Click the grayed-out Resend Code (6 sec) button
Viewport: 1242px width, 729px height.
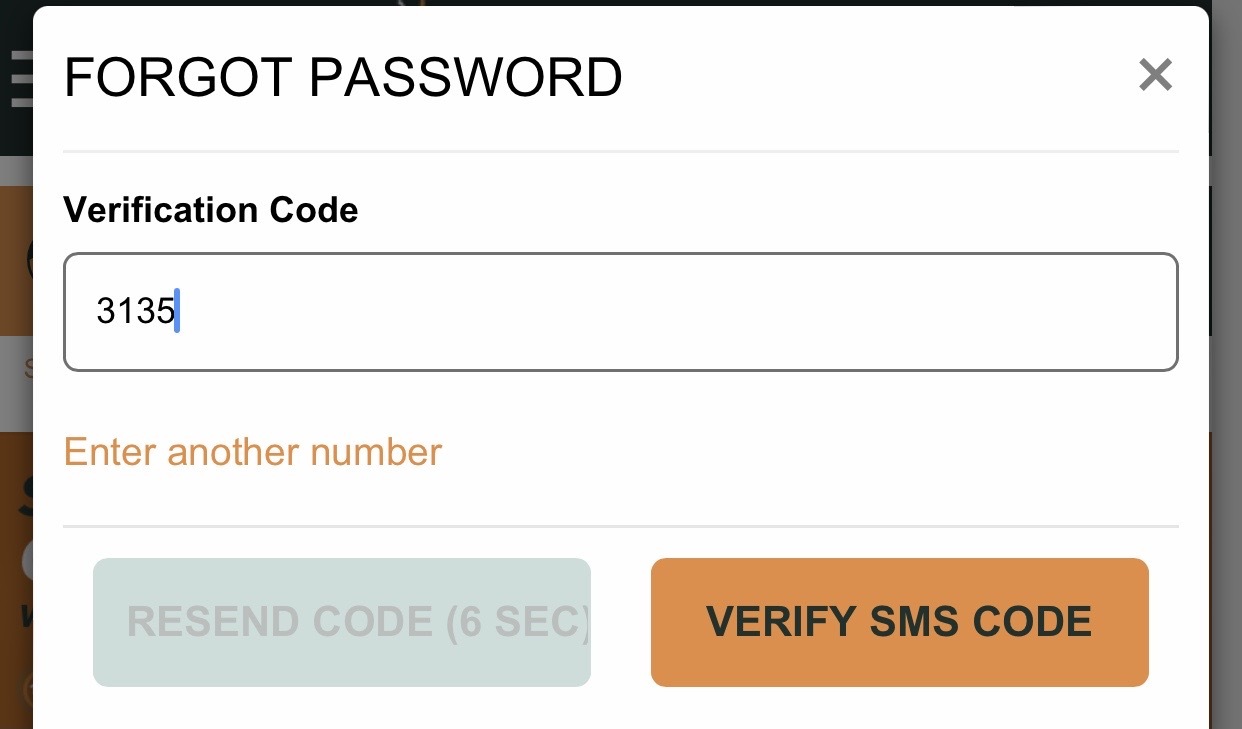342,622
